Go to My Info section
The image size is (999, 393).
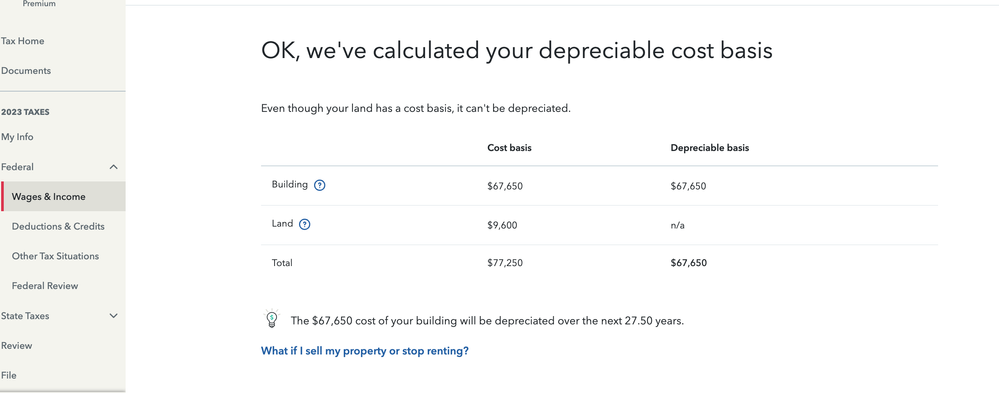(17, 137)
